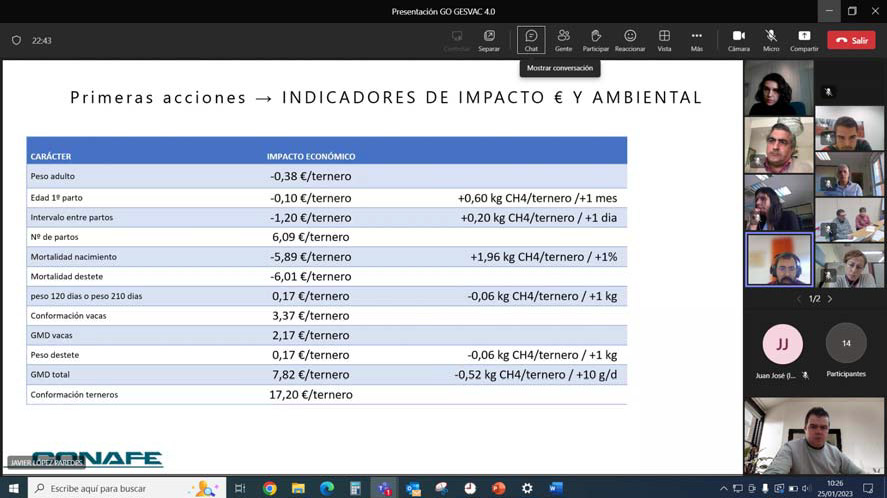Click '+1,96 kg CH4/ternero / +1%'

pyautogui.click(x=544, y=257)
